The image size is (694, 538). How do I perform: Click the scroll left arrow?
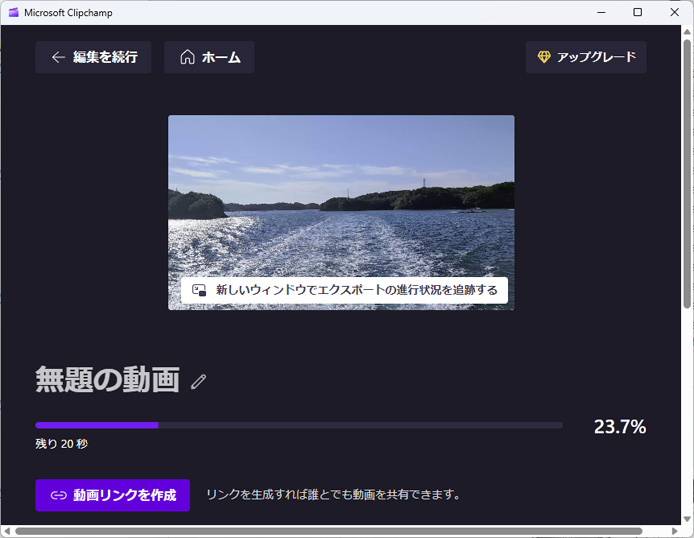[x=7, y=531]
